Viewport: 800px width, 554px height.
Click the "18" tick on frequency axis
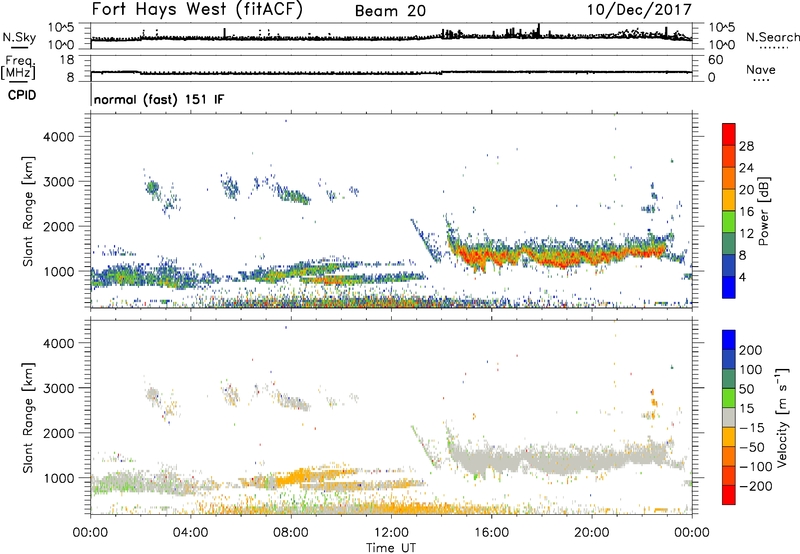(x=67, y=60)
